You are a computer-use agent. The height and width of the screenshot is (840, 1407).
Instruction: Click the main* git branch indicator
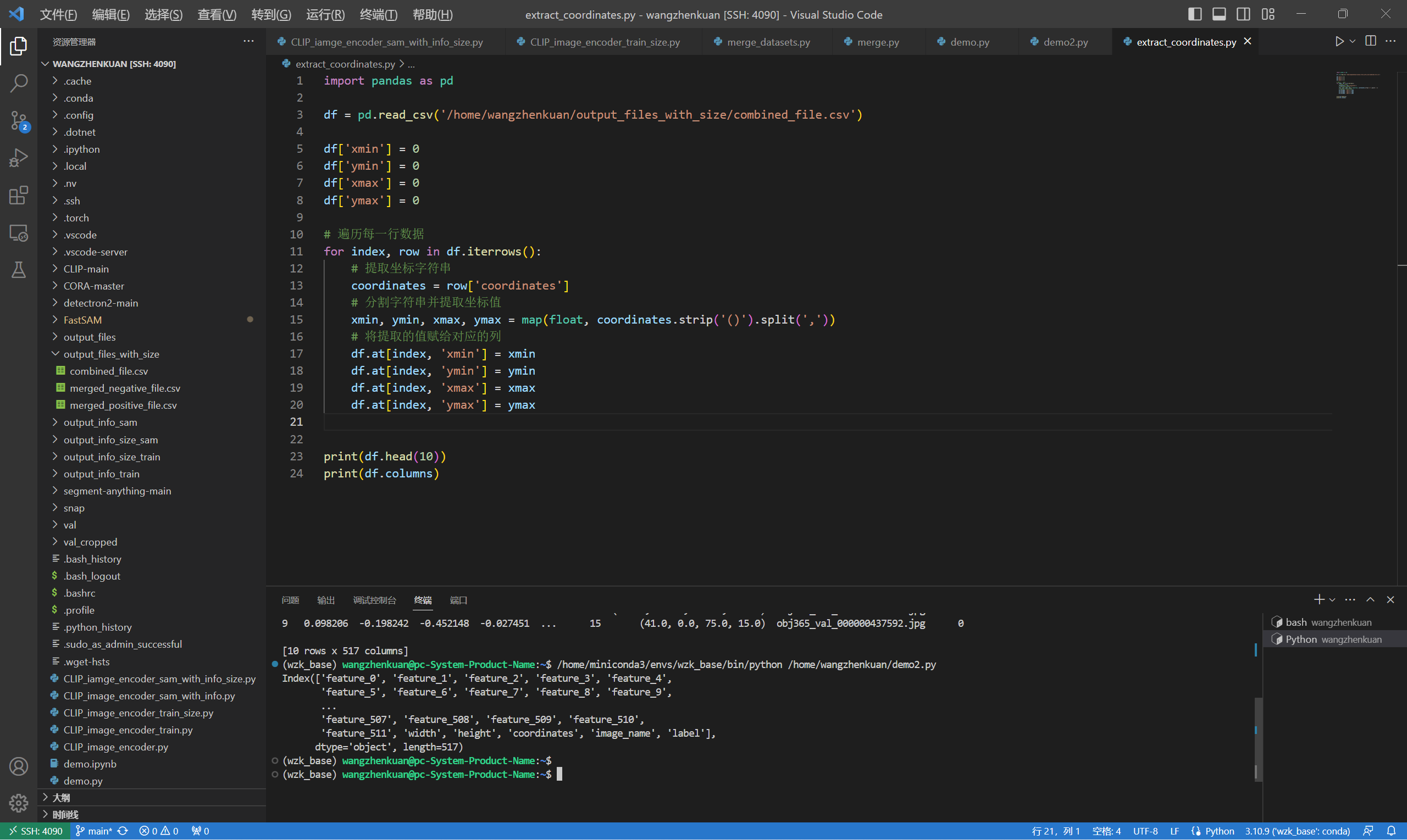pos(94,831)
